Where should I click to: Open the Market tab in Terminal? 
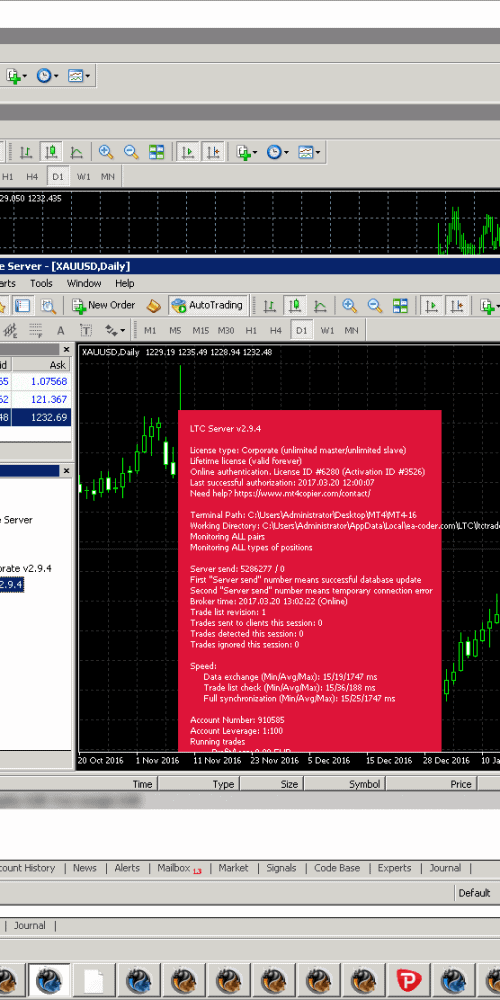pos(233,868)
